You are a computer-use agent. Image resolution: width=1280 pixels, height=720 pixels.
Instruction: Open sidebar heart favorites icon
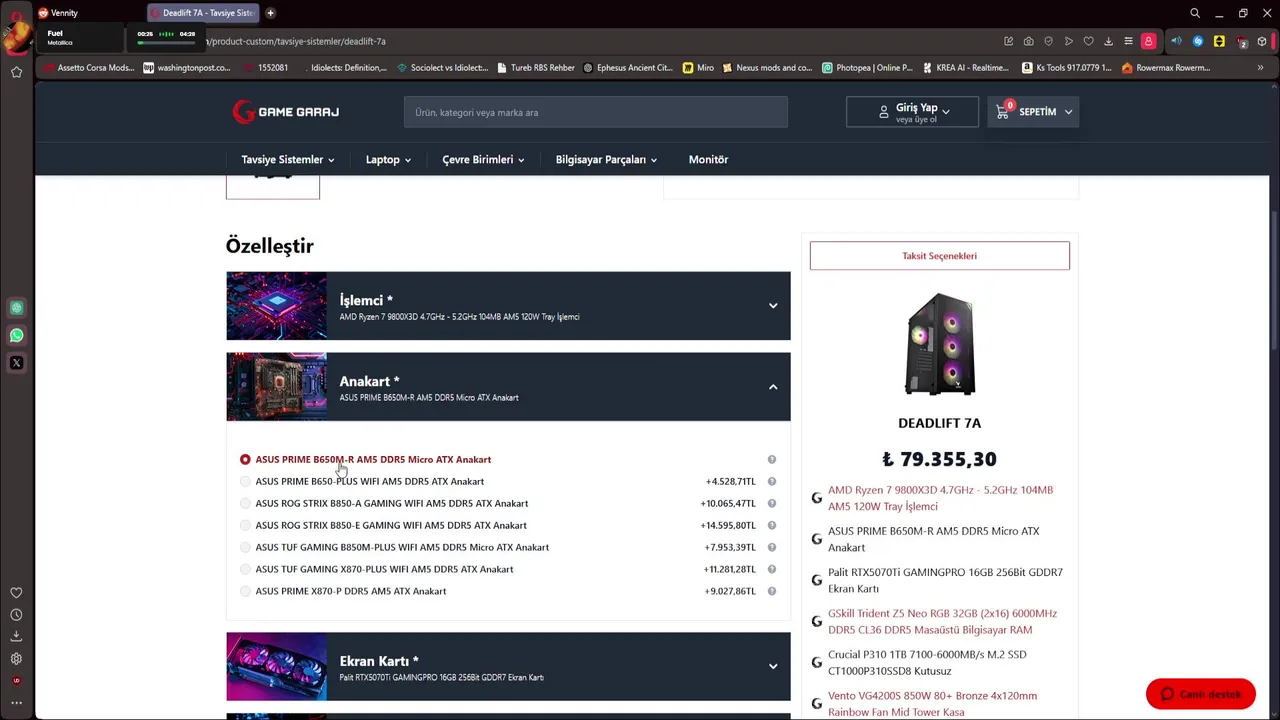tap(16, 593)
